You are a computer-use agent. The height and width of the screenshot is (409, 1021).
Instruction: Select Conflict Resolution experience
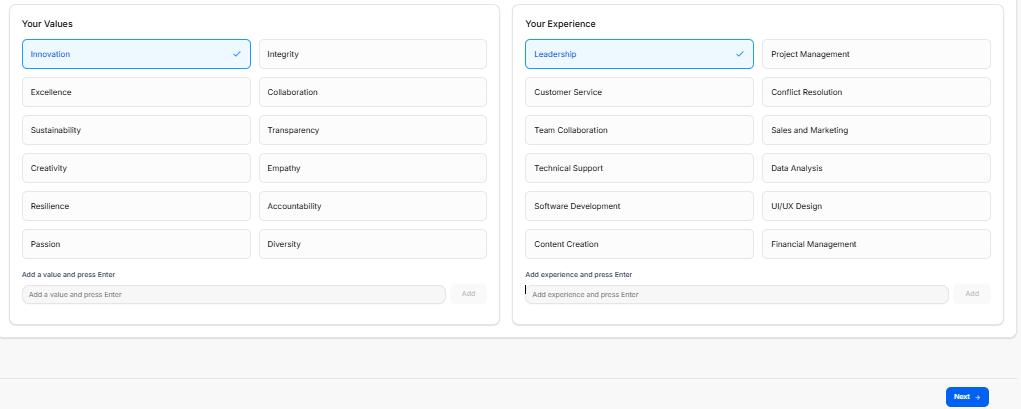coord(876,92)
